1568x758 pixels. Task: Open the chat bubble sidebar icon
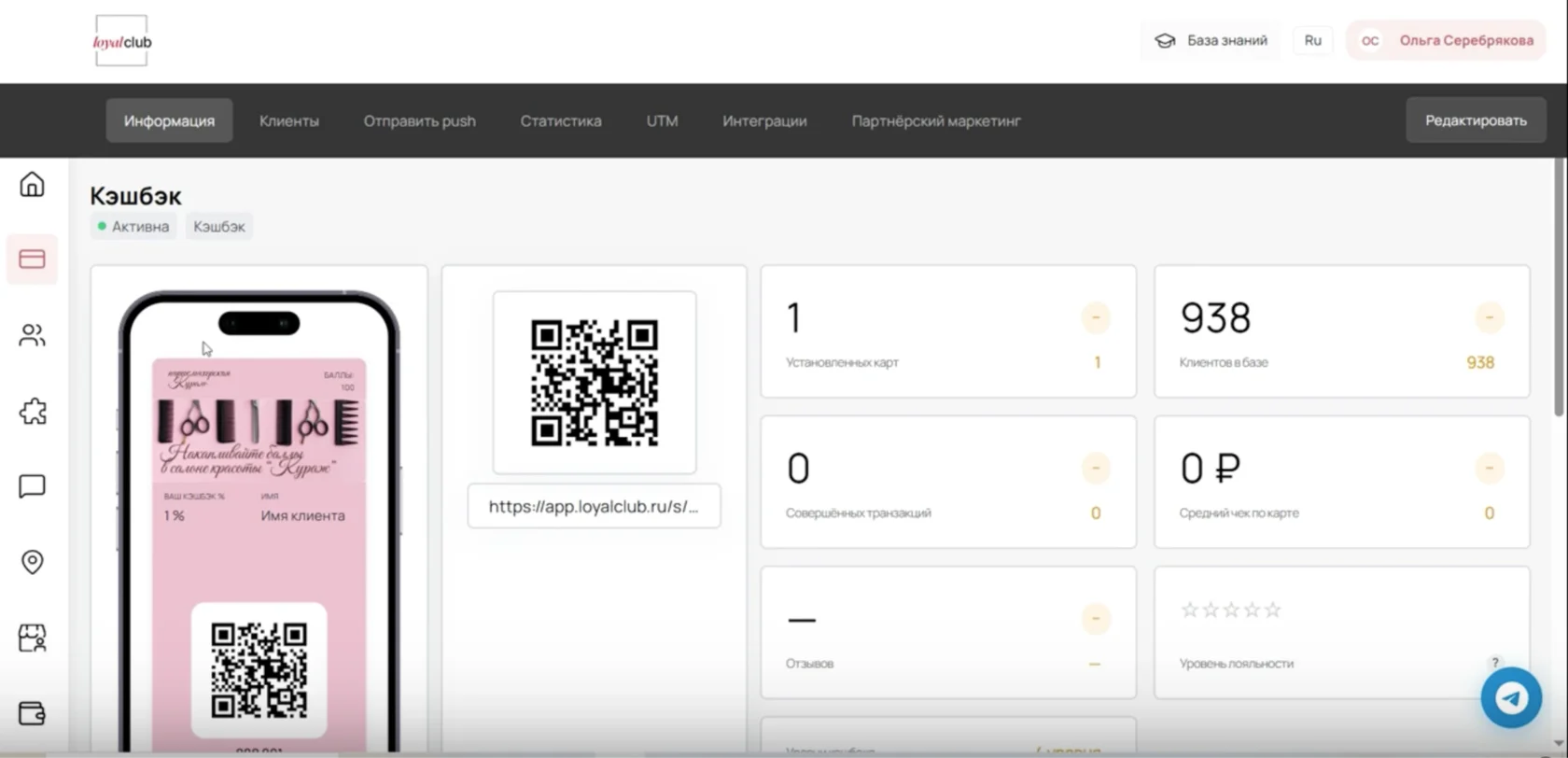coord(32,486)
